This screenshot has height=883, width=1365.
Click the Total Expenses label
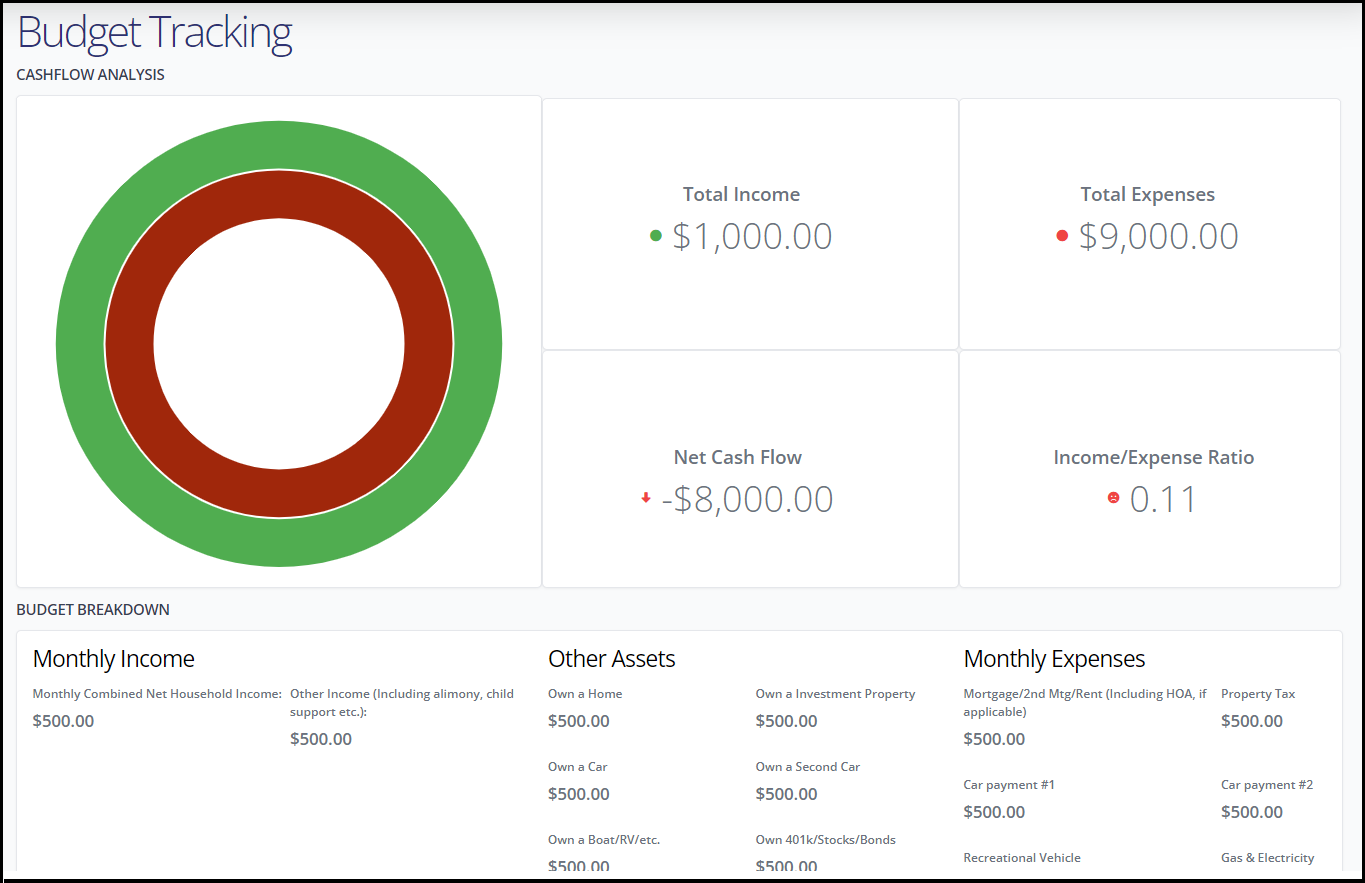pos(1148,195)
